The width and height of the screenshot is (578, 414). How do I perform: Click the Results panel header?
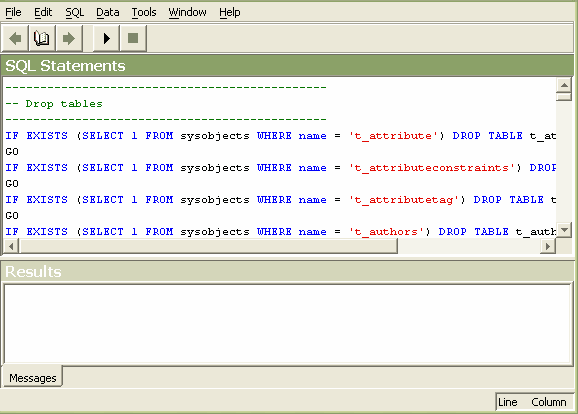[288, 272]
